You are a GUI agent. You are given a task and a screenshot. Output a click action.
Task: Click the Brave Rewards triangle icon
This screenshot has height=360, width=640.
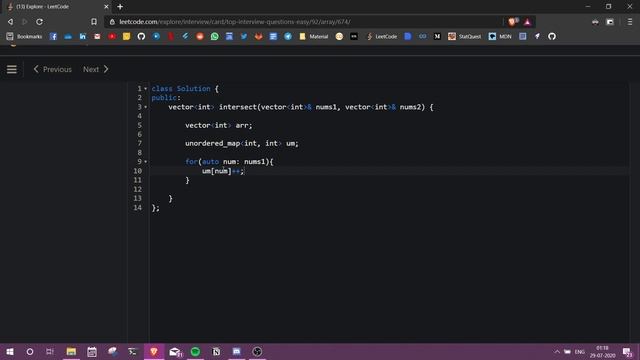tap(527, 22)
